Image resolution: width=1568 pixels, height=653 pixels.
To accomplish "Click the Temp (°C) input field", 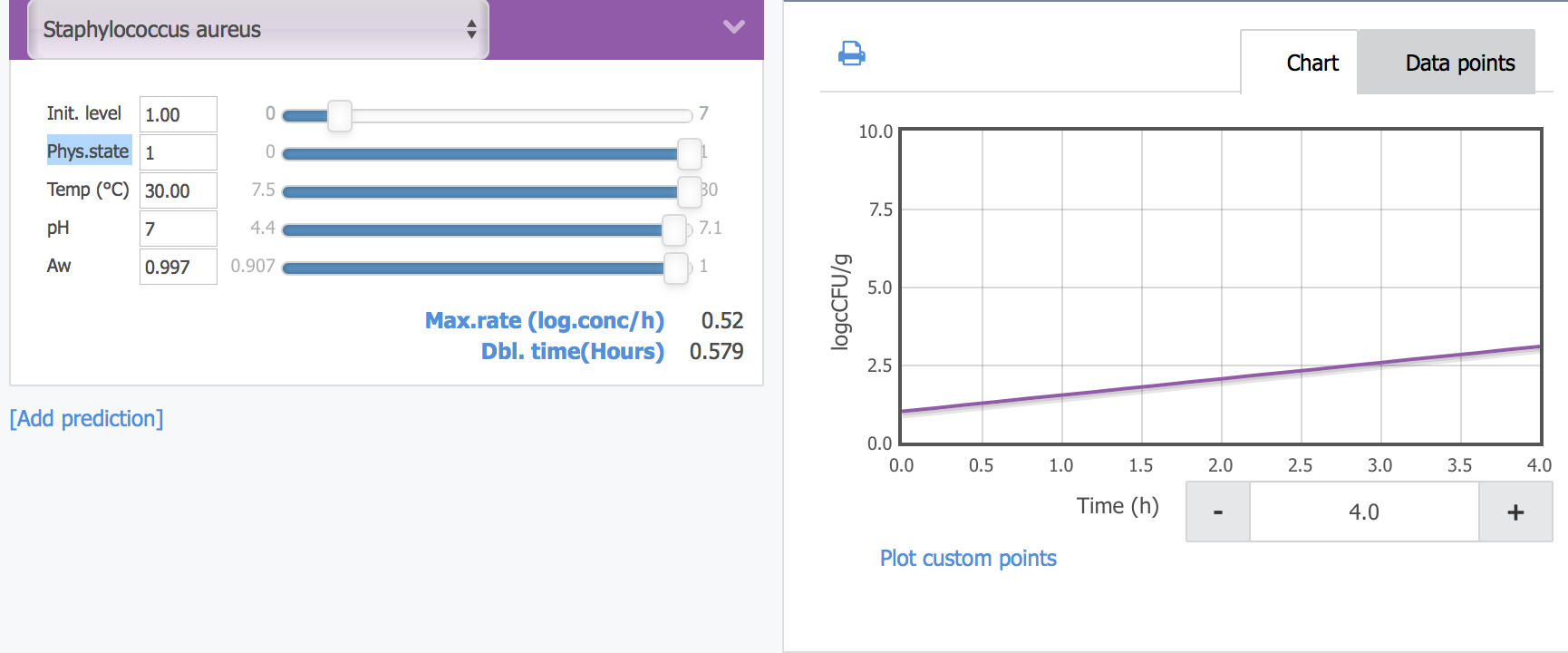I will (178, 191).
